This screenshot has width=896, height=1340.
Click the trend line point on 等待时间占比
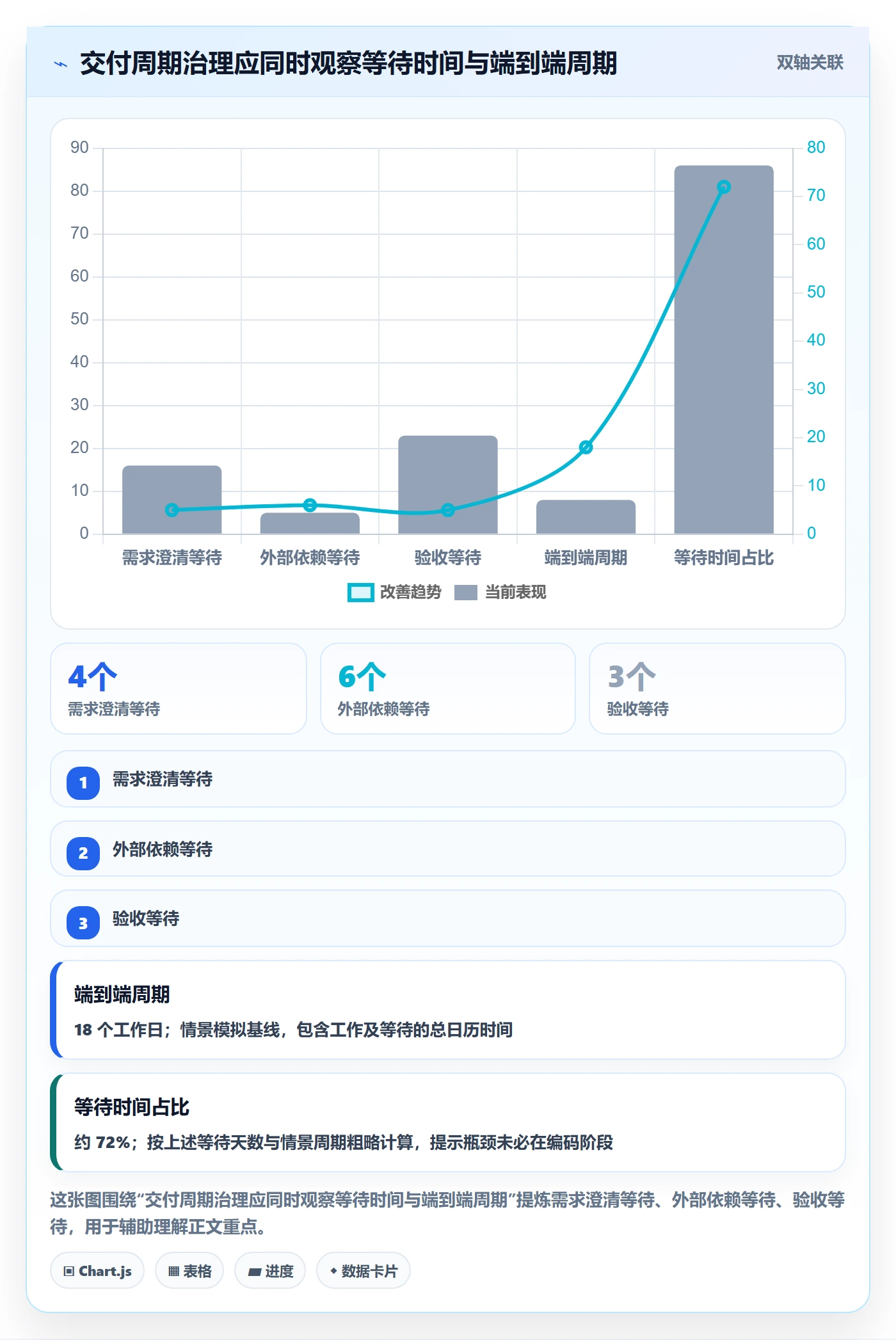tap(724, 187)
